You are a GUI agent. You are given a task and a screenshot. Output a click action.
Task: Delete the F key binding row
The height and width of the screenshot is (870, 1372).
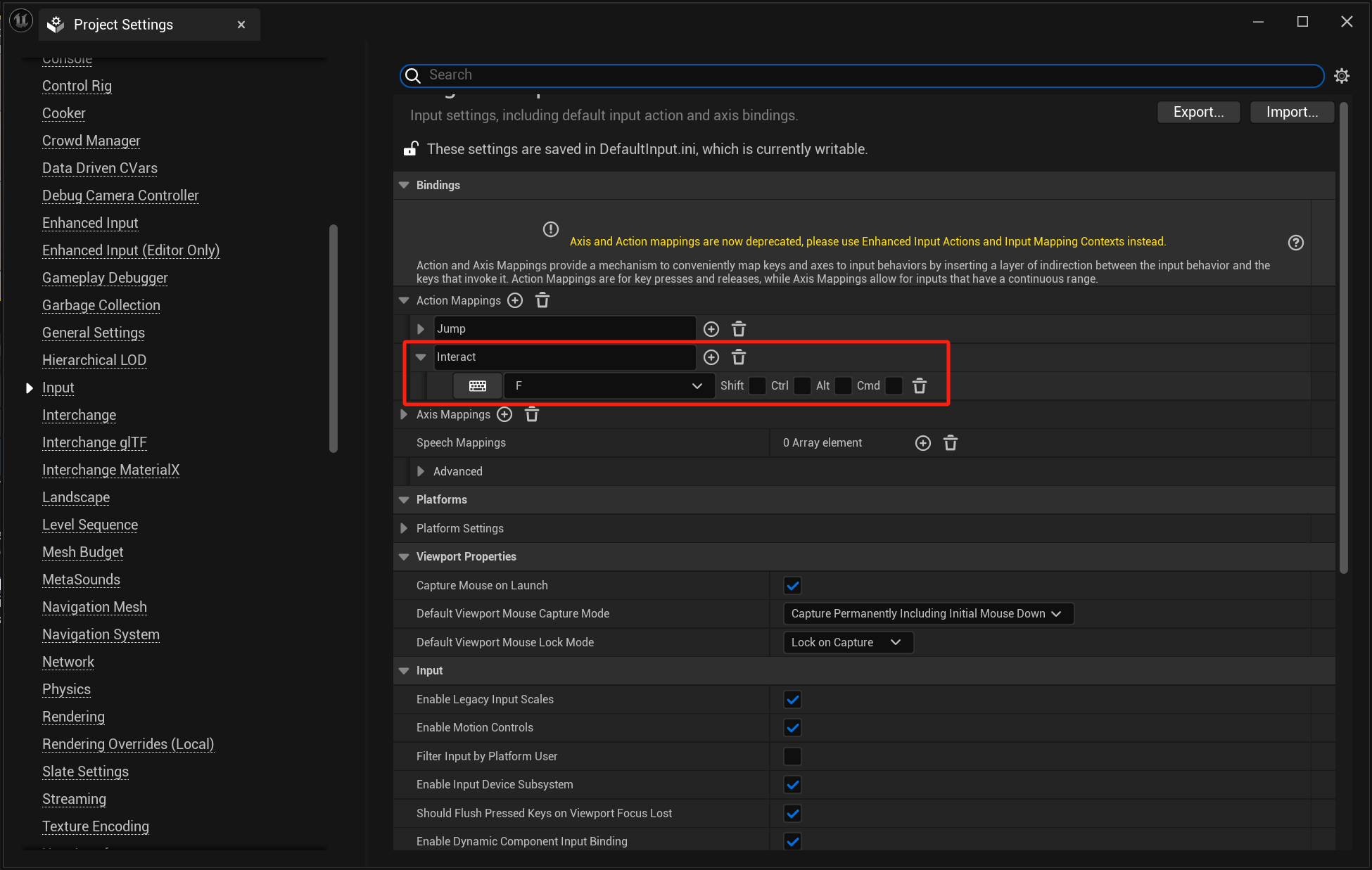coord(920,386)
